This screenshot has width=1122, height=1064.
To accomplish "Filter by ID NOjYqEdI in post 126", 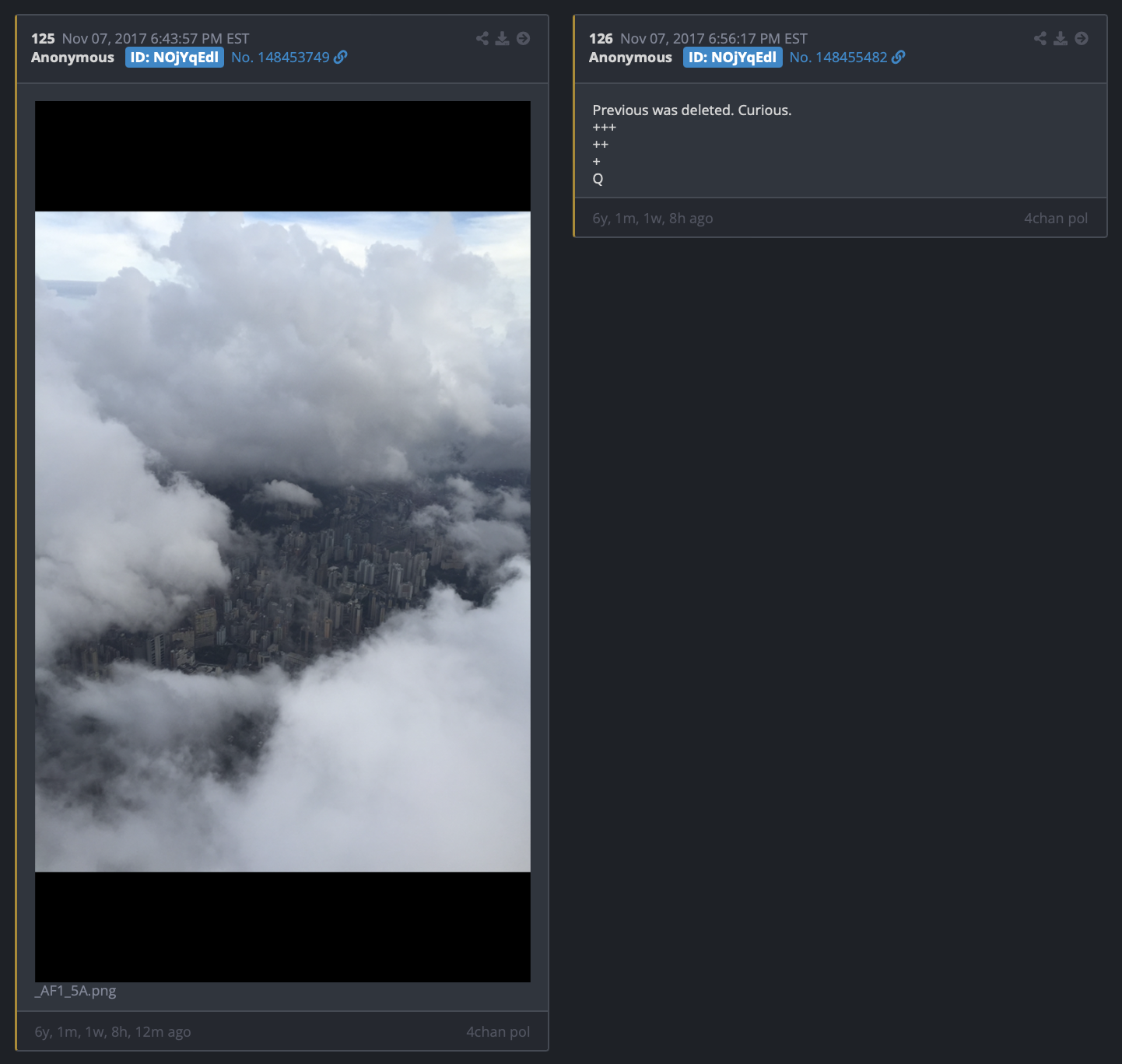I will coord(732,58).
